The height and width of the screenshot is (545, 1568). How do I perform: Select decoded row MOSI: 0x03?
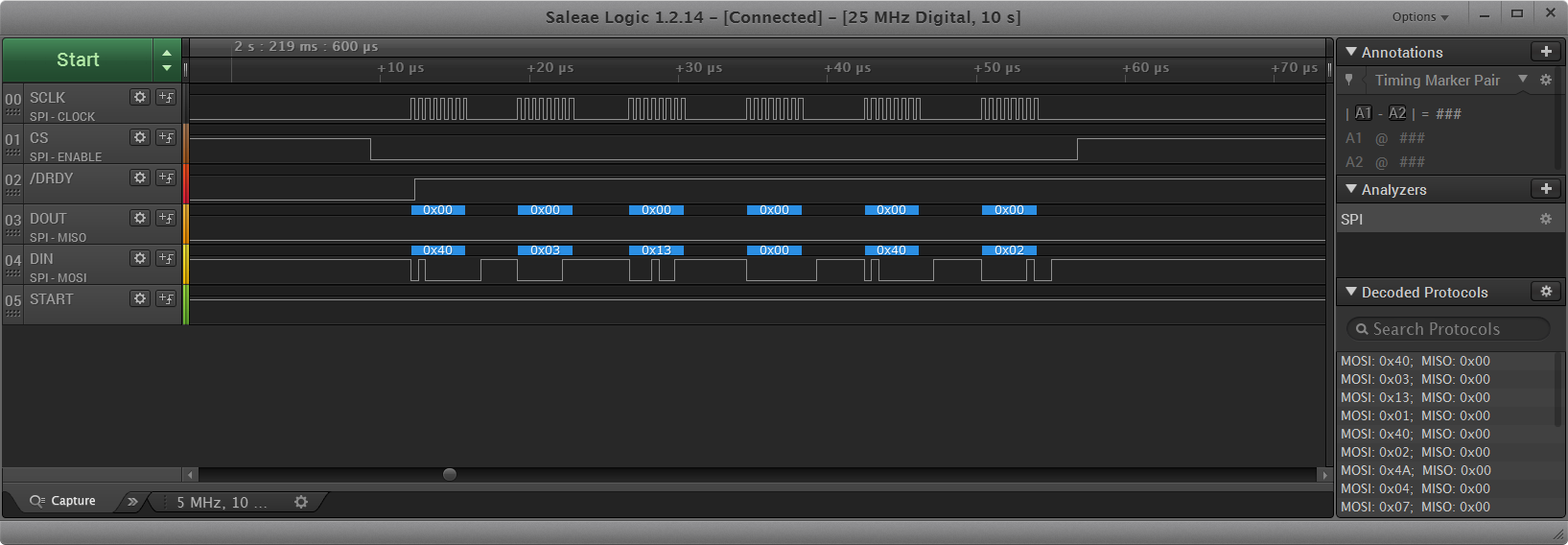1416,379
